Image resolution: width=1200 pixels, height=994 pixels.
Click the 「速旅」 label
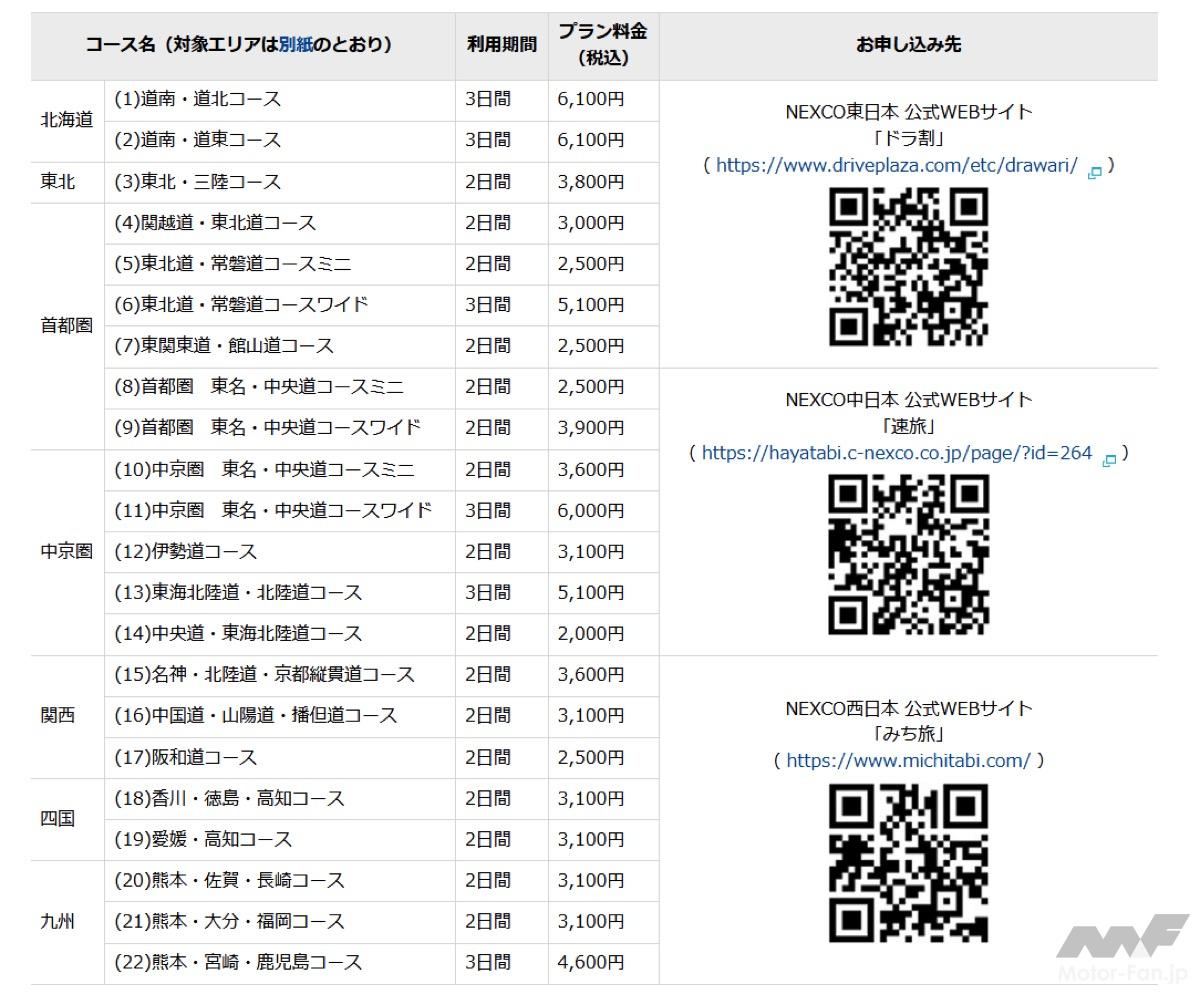(x=908, y=426)
